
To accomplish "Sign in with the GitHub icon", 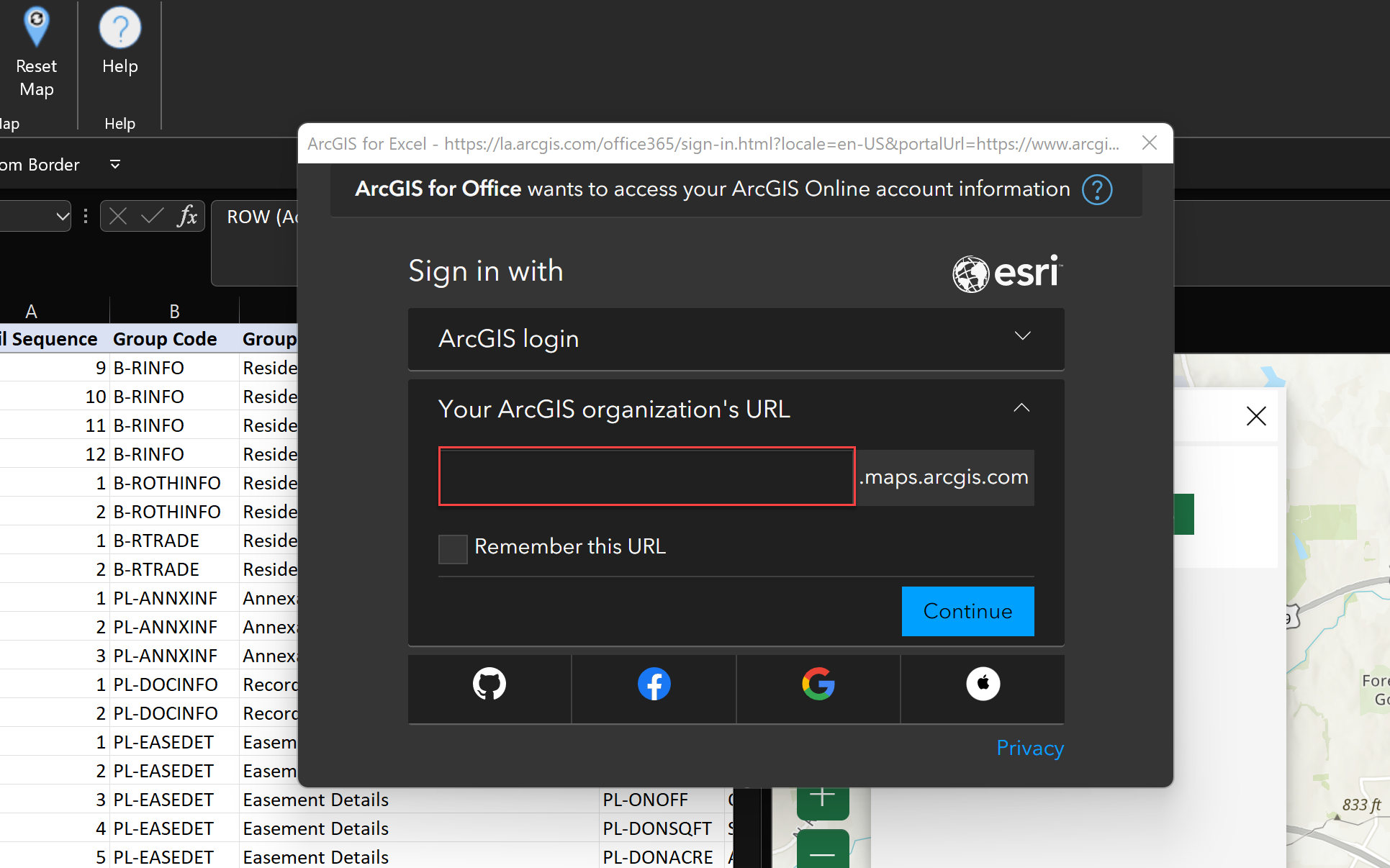I will click(489, 684).
